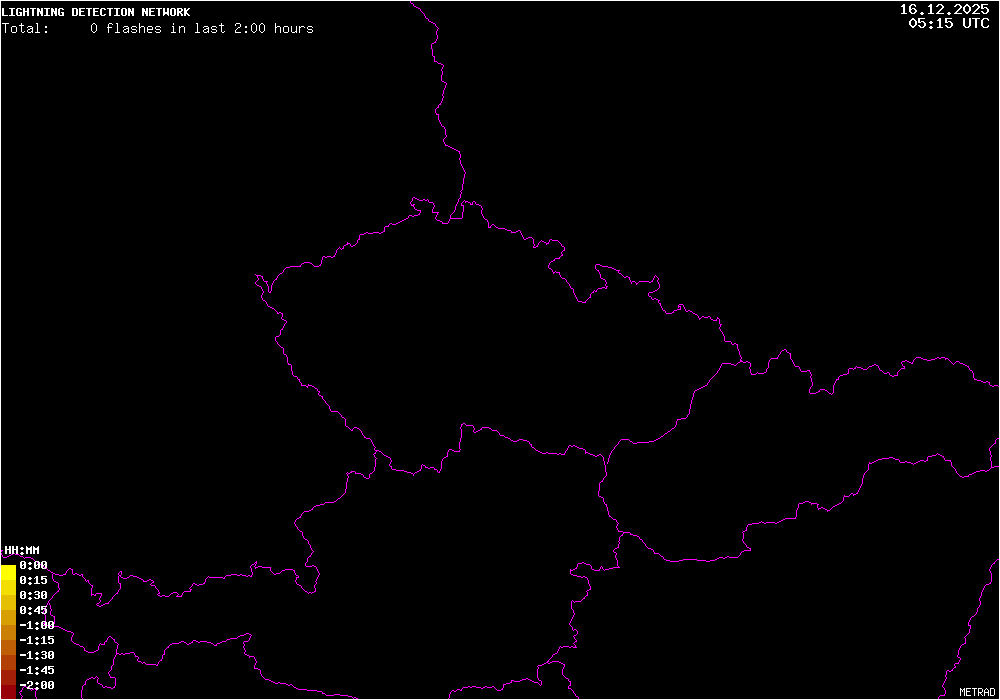
Task: Click the -2:00 legend time label
Action: tap(36, 685)
